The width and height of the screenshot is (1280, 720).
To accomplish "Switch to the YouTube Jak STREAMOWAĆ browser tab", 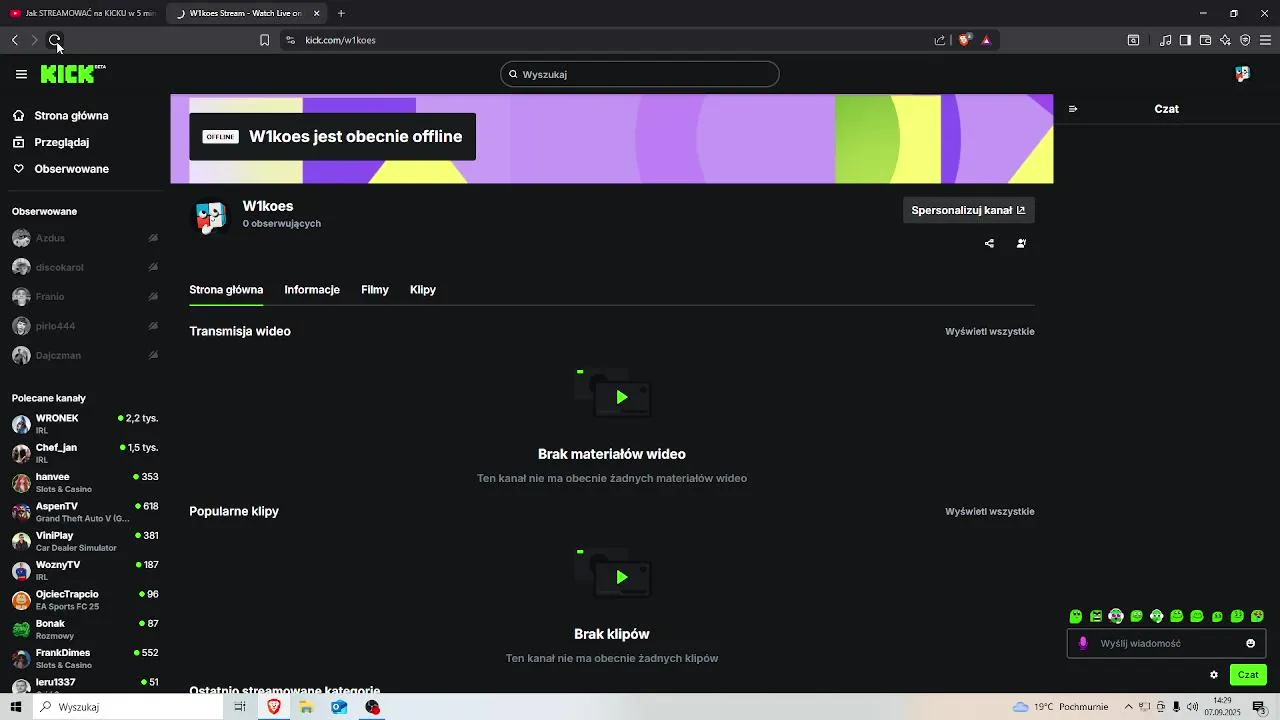I will point(83,13).
